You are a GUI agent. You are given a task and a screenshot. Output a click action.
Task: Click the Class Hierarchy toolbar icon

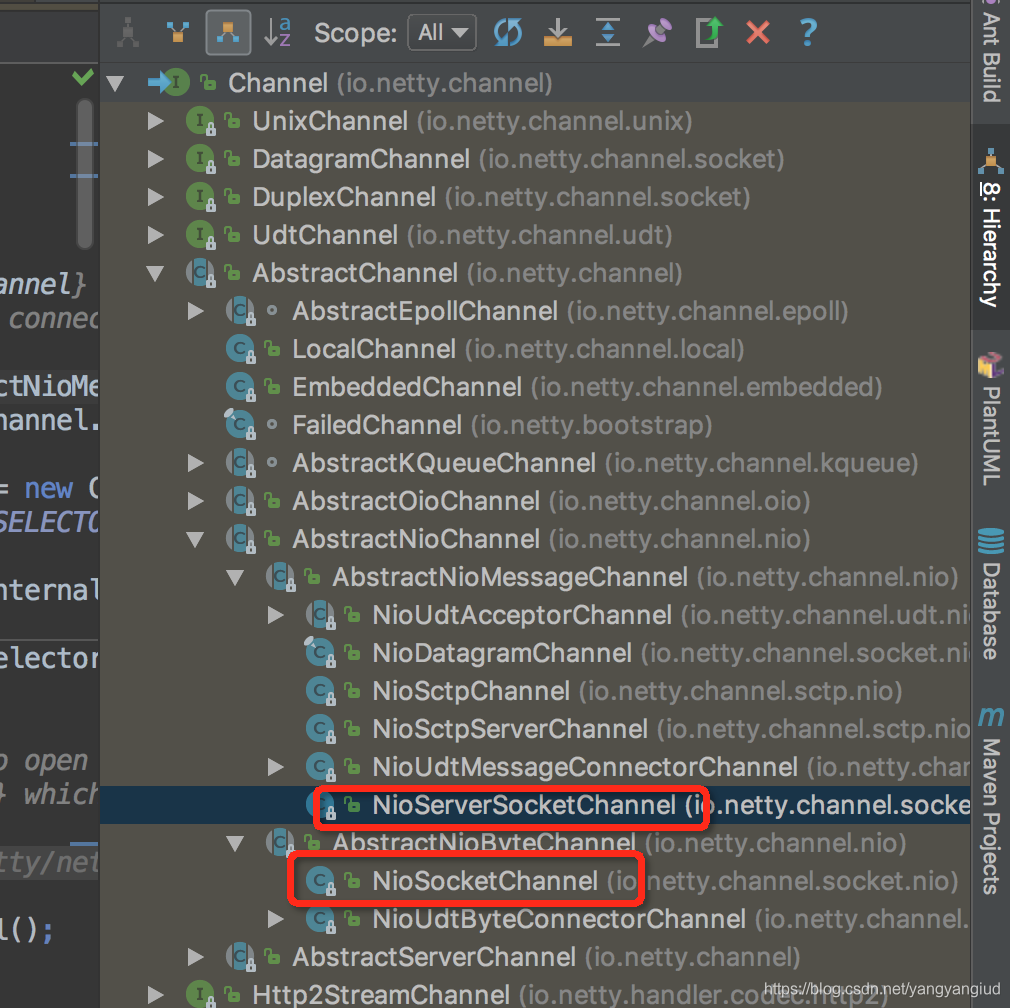(x=128, y=32)
